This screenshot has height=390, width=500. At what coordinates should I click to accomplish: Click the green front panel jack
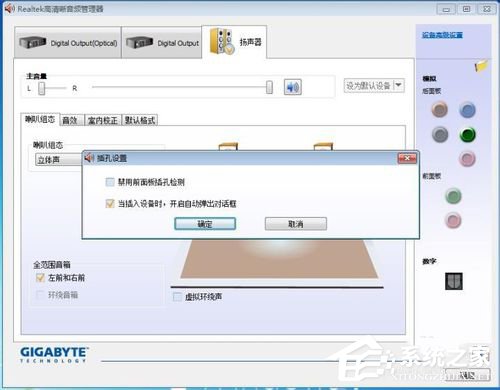[453, 196]
